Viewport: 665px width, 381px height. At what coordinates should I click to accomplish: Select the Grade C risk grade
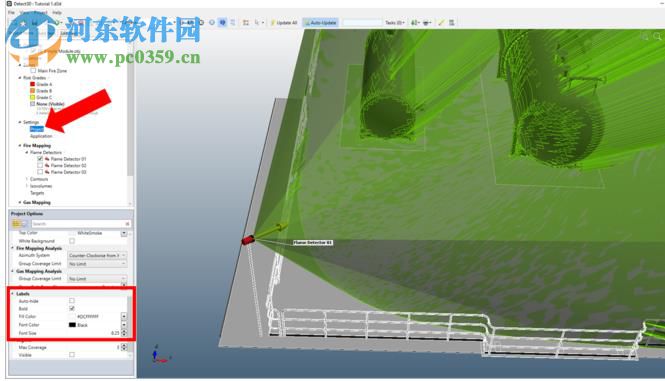(44, 97)
